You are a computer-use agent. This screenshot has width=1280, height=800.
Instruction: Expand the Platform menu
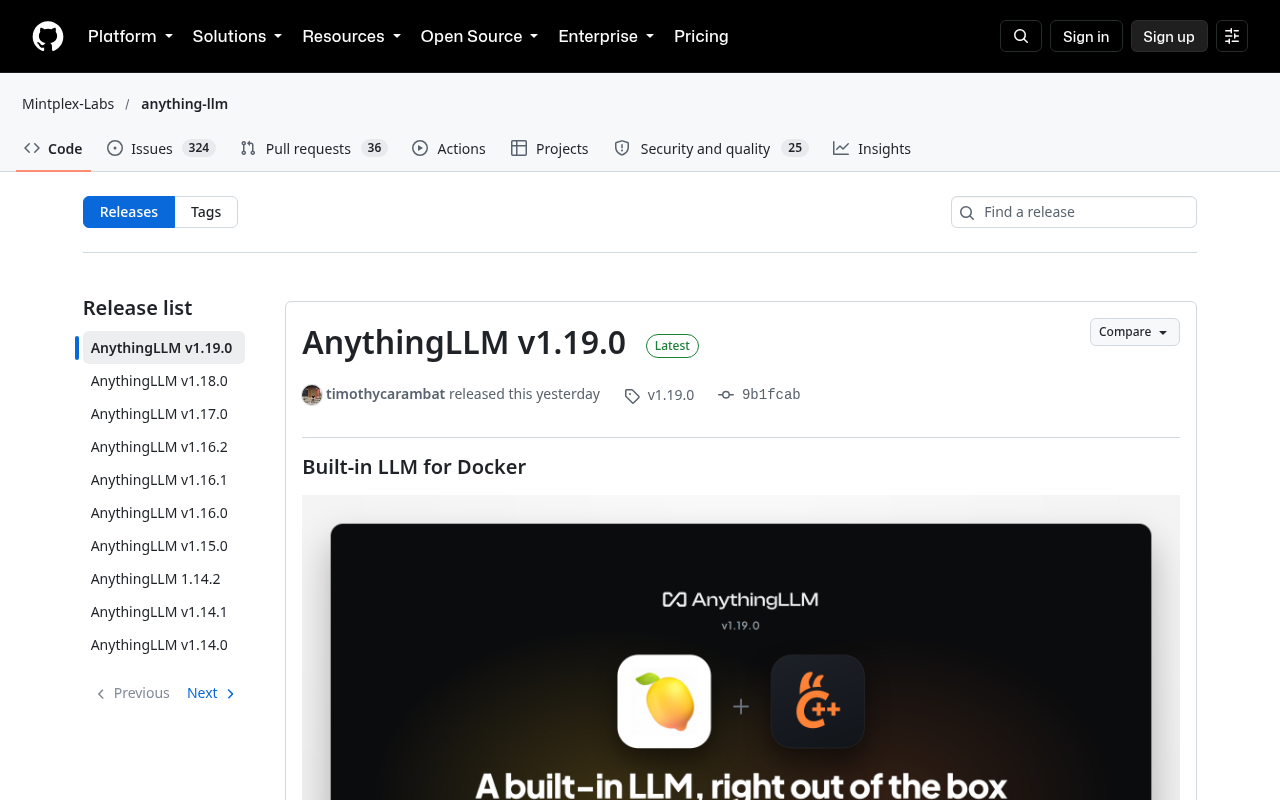click(130, 36)
